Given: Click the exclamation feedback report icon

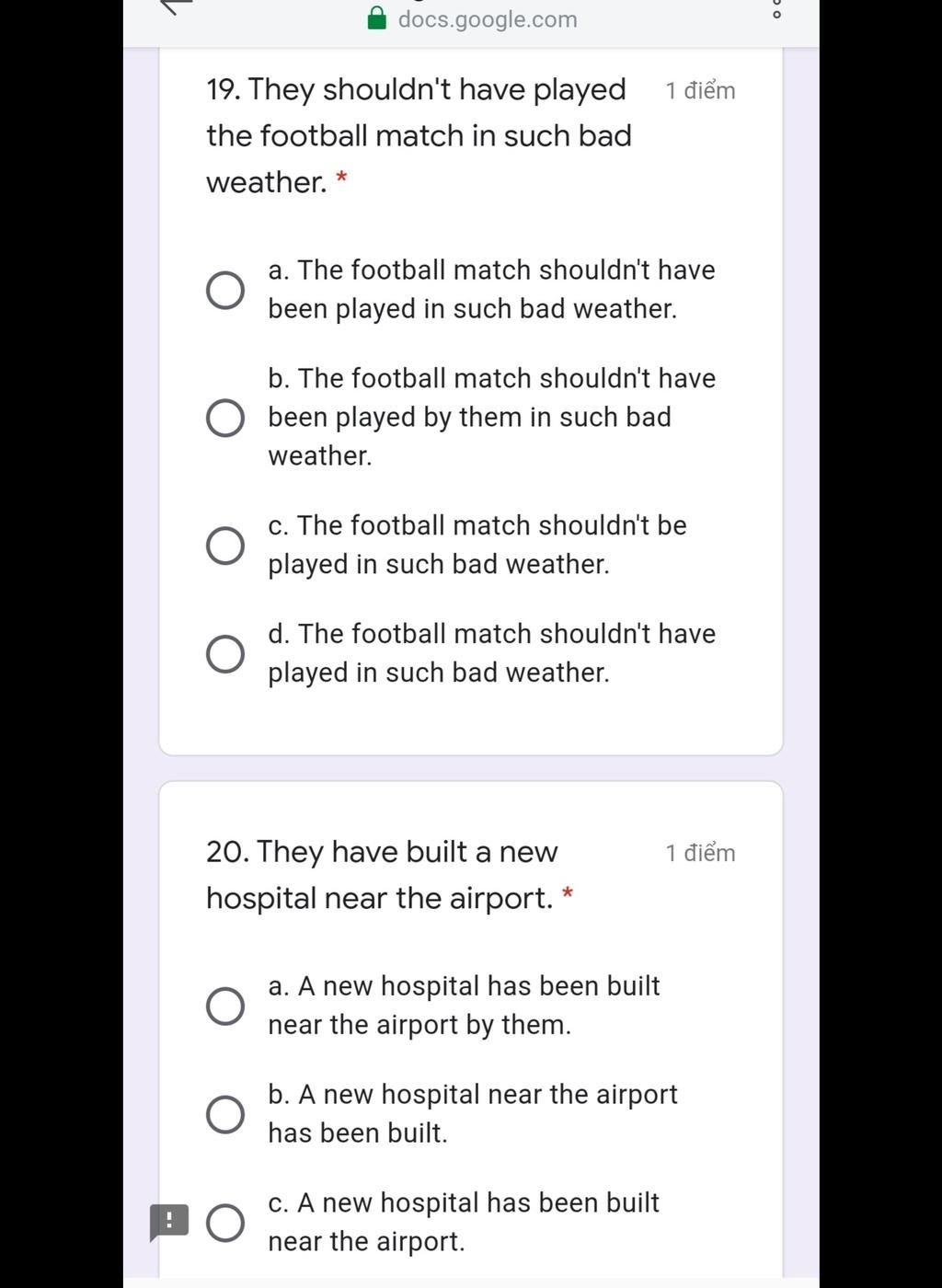Looking at the screenshot, I should (x=169, y=1223).
